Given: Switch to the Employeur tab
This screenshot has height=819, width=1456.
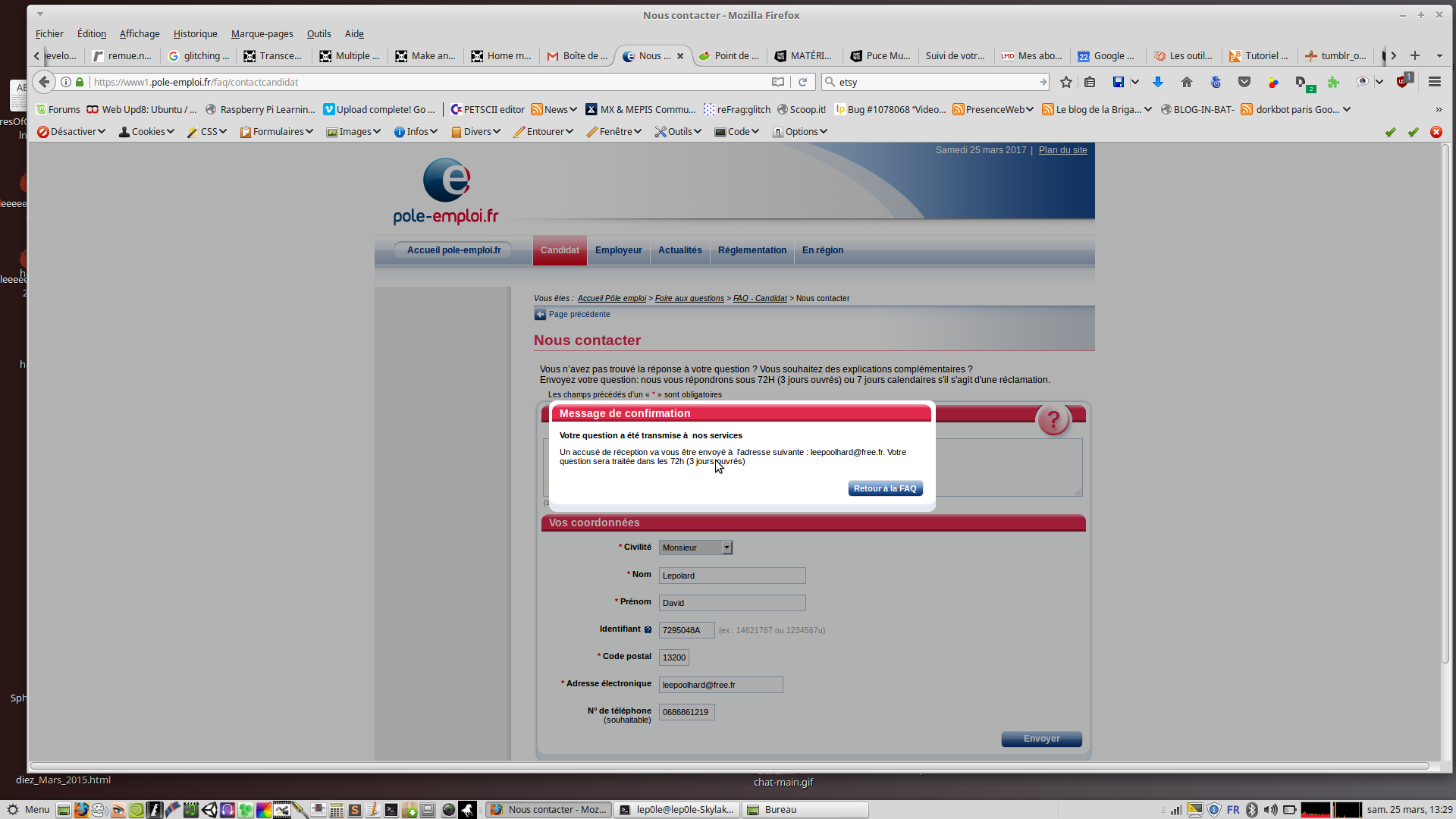Looking at the screenshot, I should coord(618,250).
